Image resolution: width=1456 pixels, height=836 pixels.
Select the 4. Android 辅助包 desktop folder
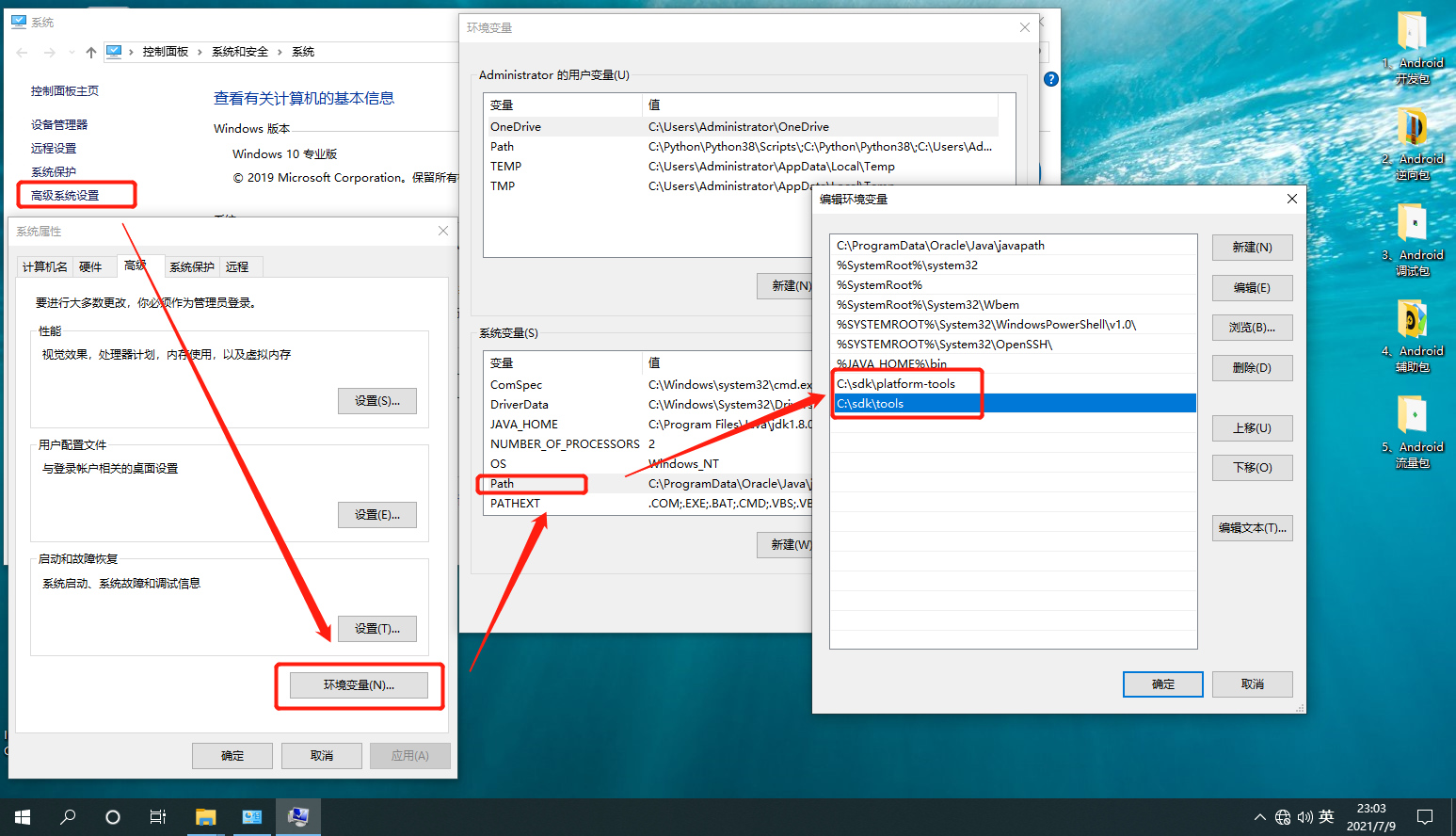(x=1413, y=335)
